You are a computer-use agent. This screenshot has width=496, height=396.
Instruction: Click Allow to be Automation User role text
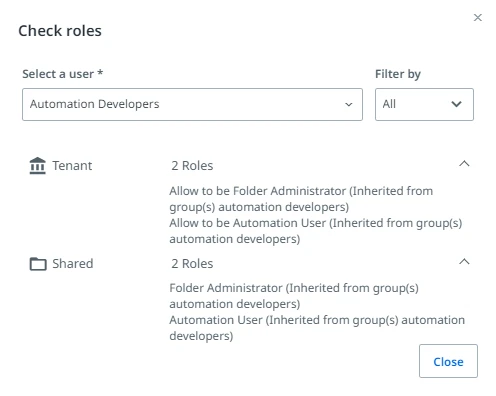click(316, 231)
